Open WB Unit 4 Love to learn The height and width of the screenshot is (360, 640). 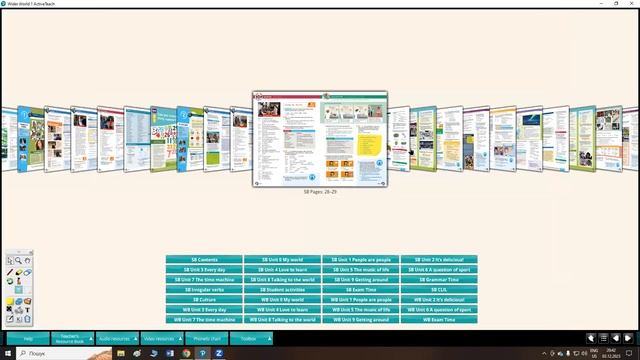(x=282, y=309)
